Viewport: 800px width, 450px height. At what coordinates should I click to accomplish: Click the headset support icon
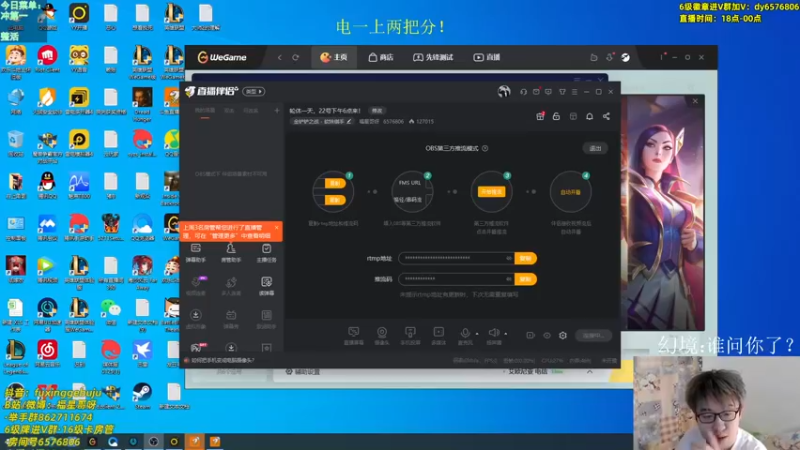[x=523, y=92]
